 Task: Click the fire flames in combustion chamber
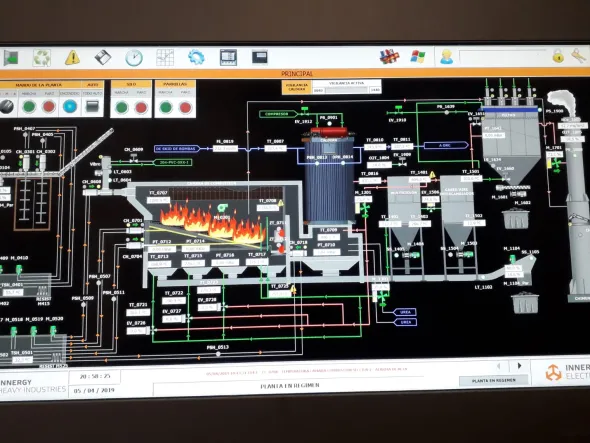(x=213, y=224)
